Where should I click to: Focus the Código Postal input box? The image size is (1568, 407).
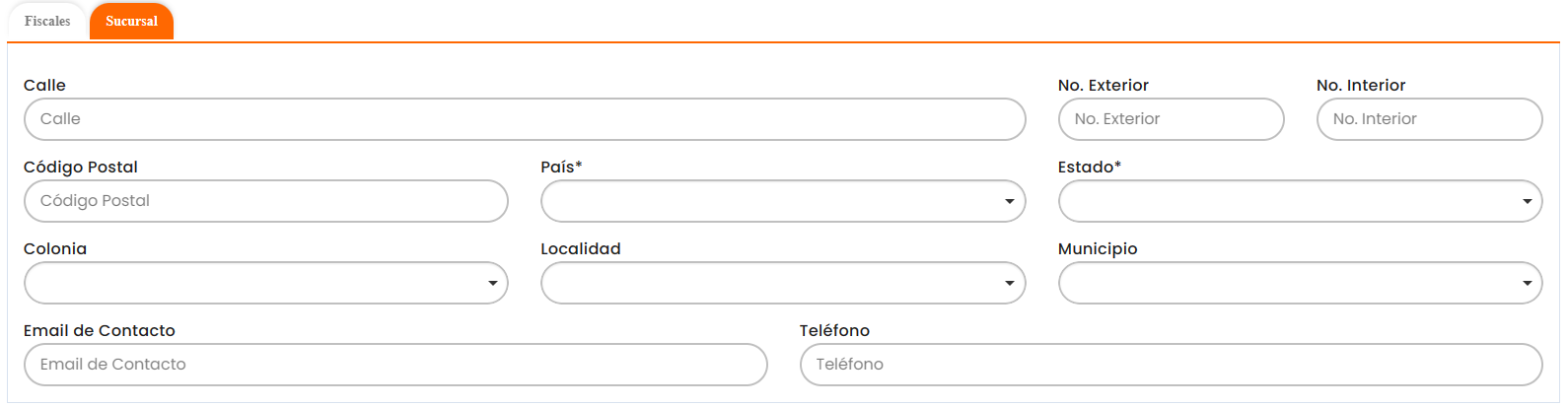[265, 201]
